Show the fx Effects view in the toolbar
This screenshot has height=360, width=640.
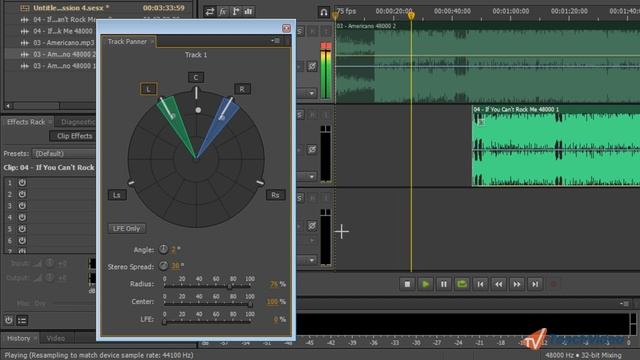coord(222,11)
